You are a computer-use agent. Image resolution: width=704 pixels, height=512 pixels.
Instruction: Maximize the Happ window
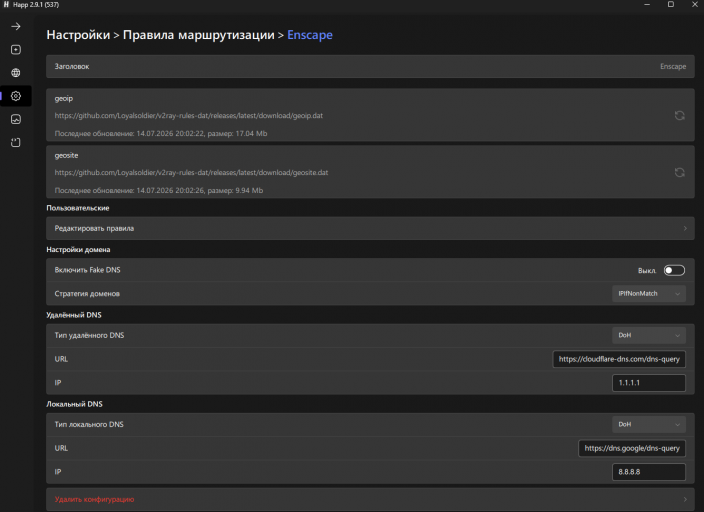click(x=671, y=4)
